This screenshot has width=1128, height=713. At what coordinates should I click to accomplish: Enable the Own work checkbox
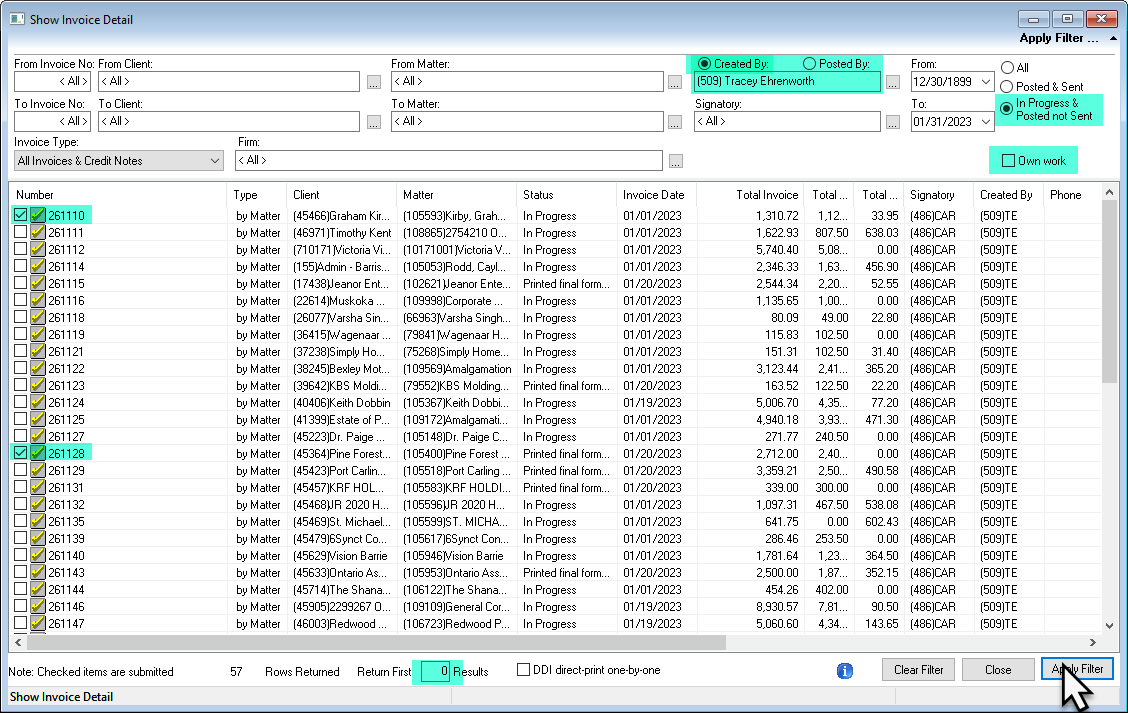pyautogui.click(x=1009, y=160)
